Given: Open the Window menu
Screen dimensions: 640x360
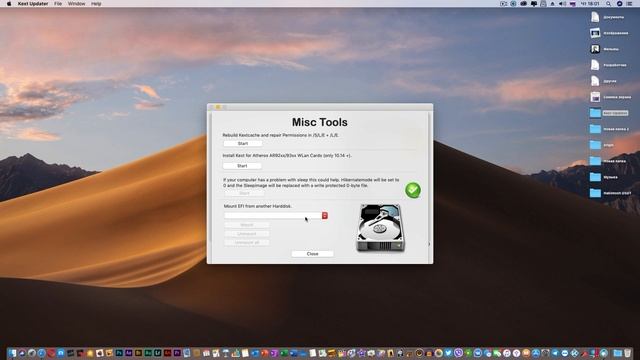Looking at the screenshot, I should [76, 4].
